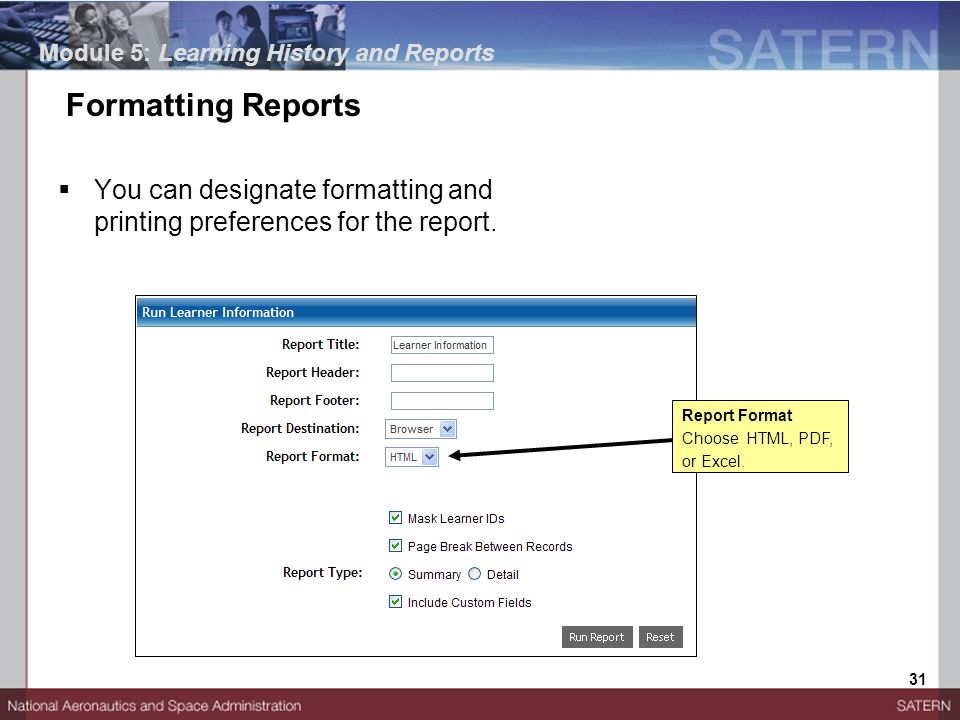Click the Report Destination label text
Viewport: 960px width, 720px height.
pos(300,429)
